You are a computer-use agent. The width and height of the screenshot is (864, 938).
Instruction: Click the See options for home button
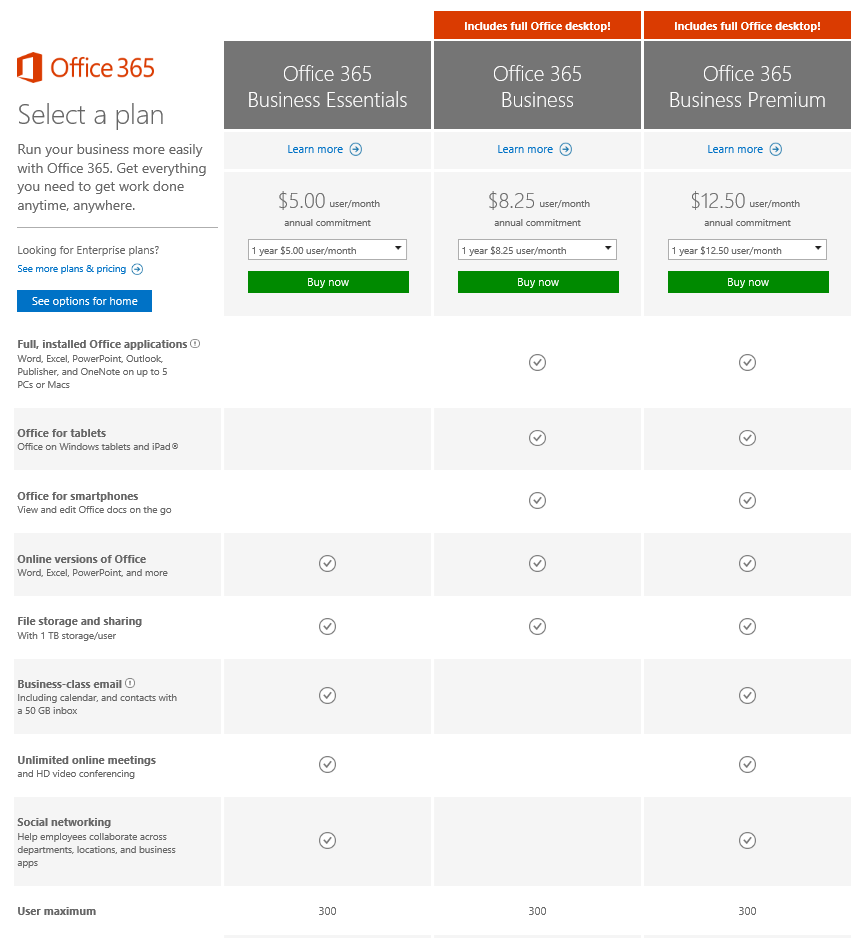(84, 301)
